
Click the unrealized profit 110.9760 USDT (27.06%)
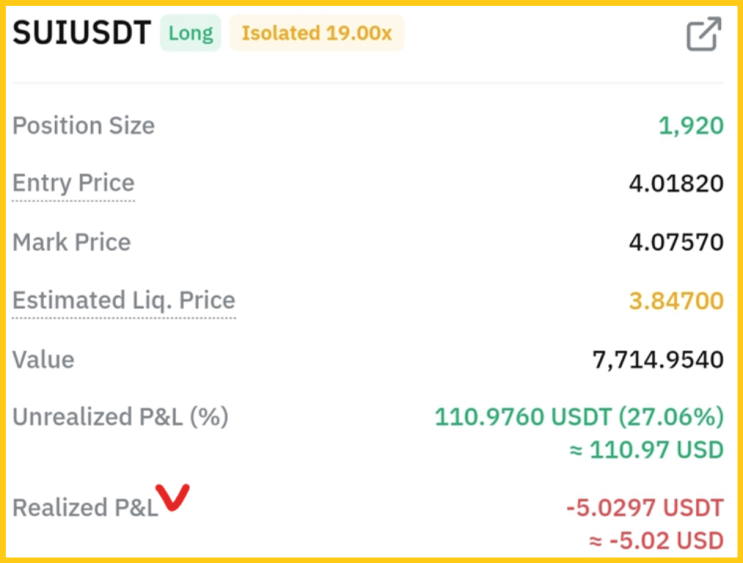tap(579, 417)
